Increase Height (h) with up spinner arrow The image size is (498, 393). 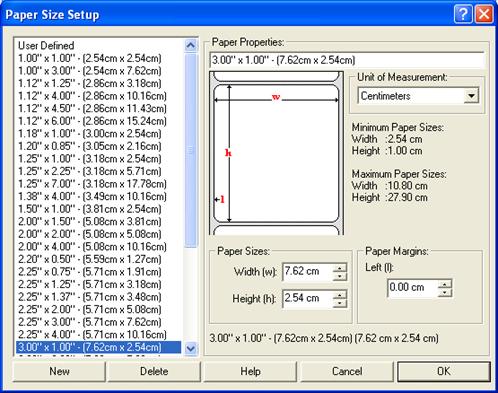340,295
